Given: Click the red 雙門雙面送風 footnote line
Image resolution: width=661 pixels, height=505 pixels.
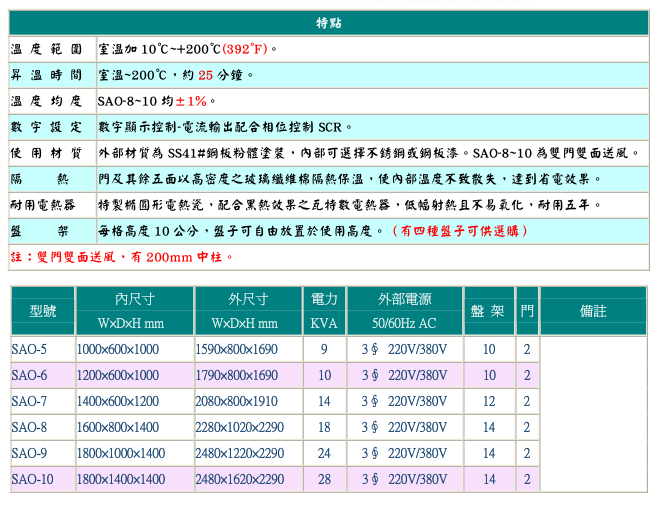Looking at the screenshot, I should pos(122,257).
